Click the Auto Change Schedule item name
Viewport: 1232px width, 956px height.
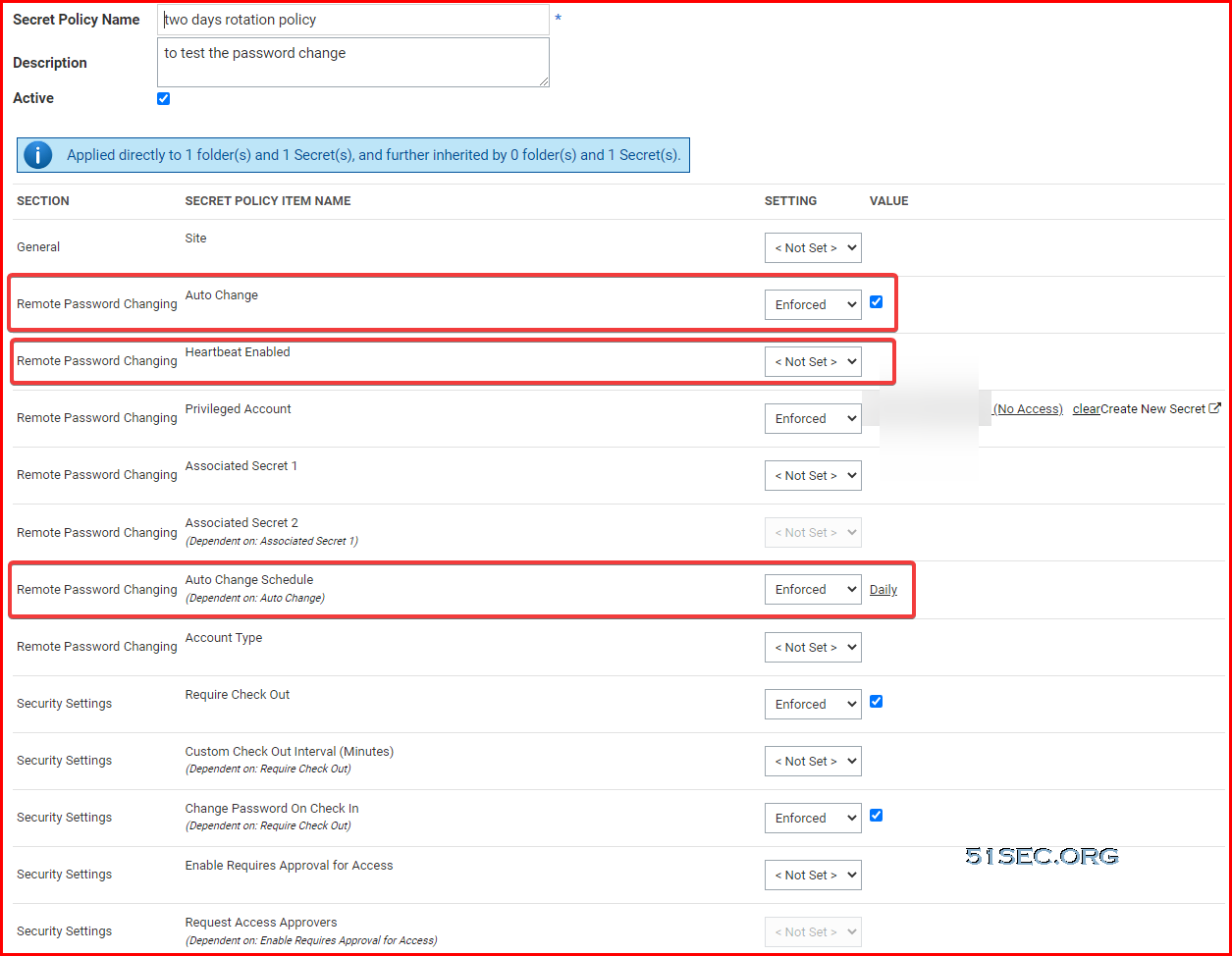pyautogui.click(x=249, y=580)
